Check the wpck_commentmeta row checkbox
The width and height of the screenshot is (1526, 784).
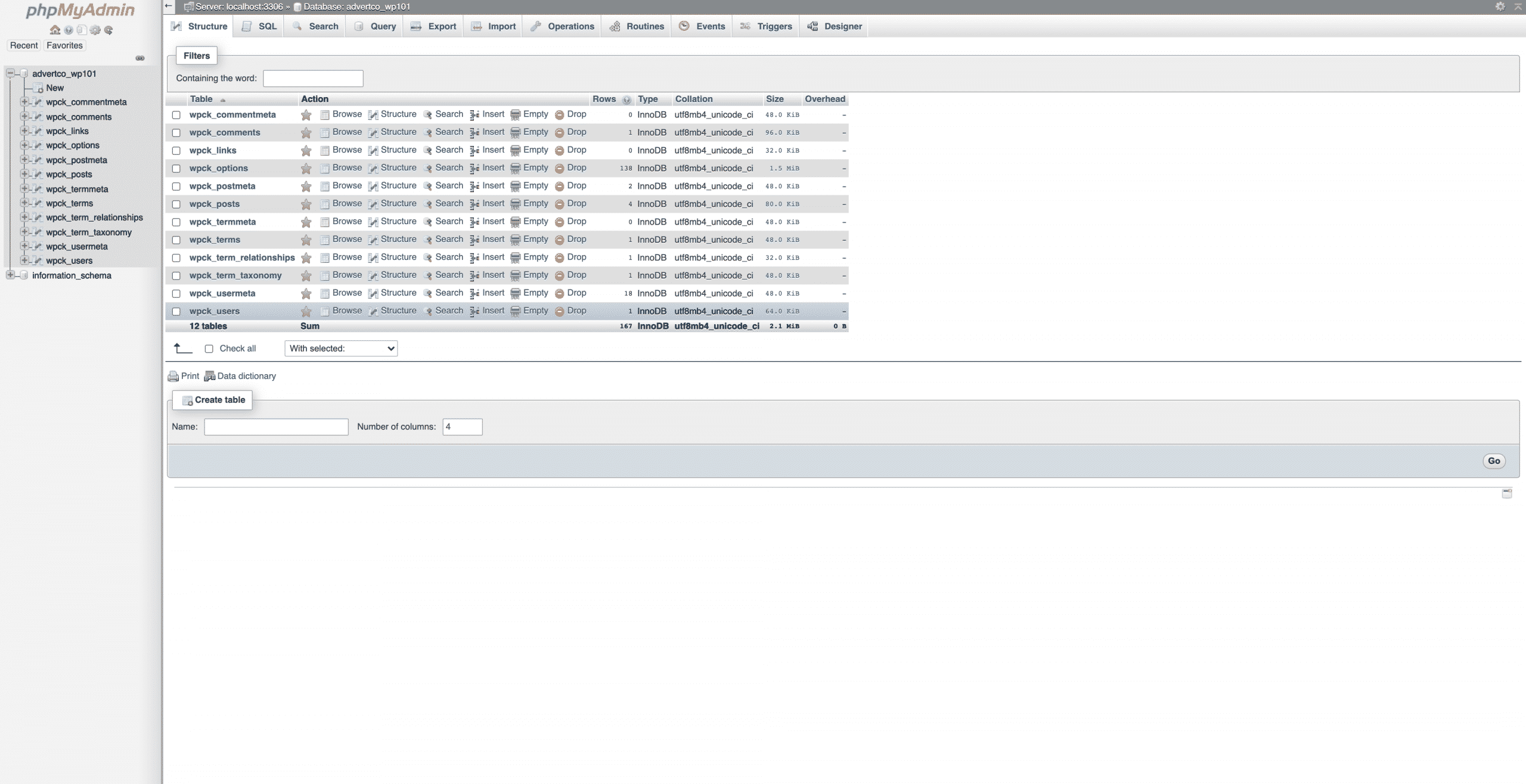(176, 115)
